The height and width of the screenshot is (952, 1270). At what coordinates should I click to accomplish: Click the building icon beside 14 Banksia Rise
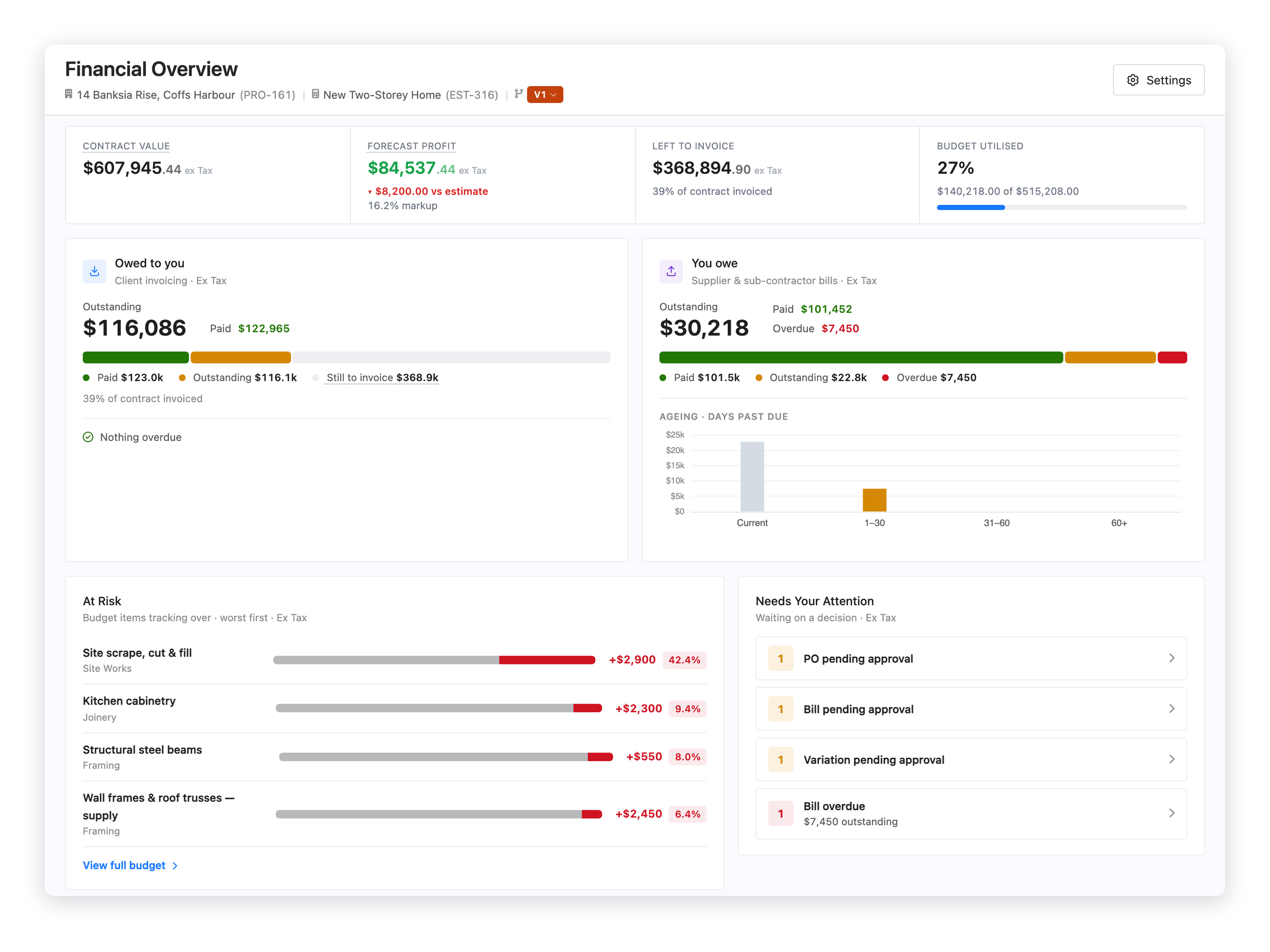68,94
